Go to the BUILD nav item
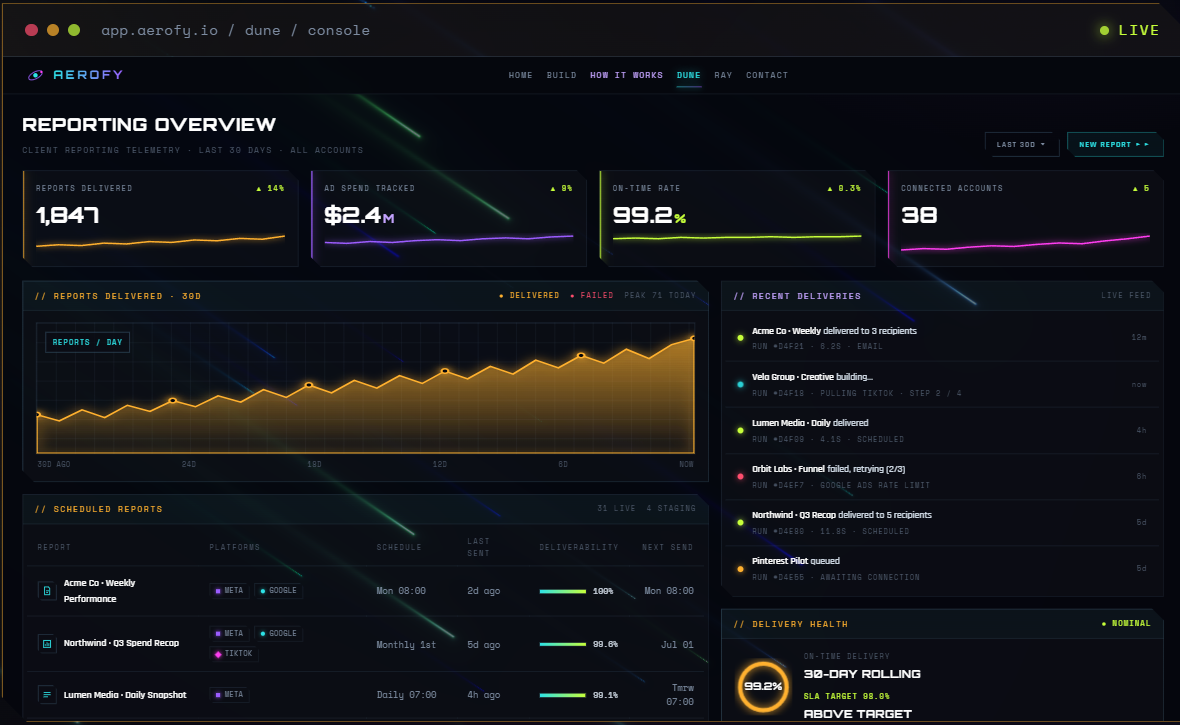Viewport: 1180px width, 725px height. click(561, 75)
